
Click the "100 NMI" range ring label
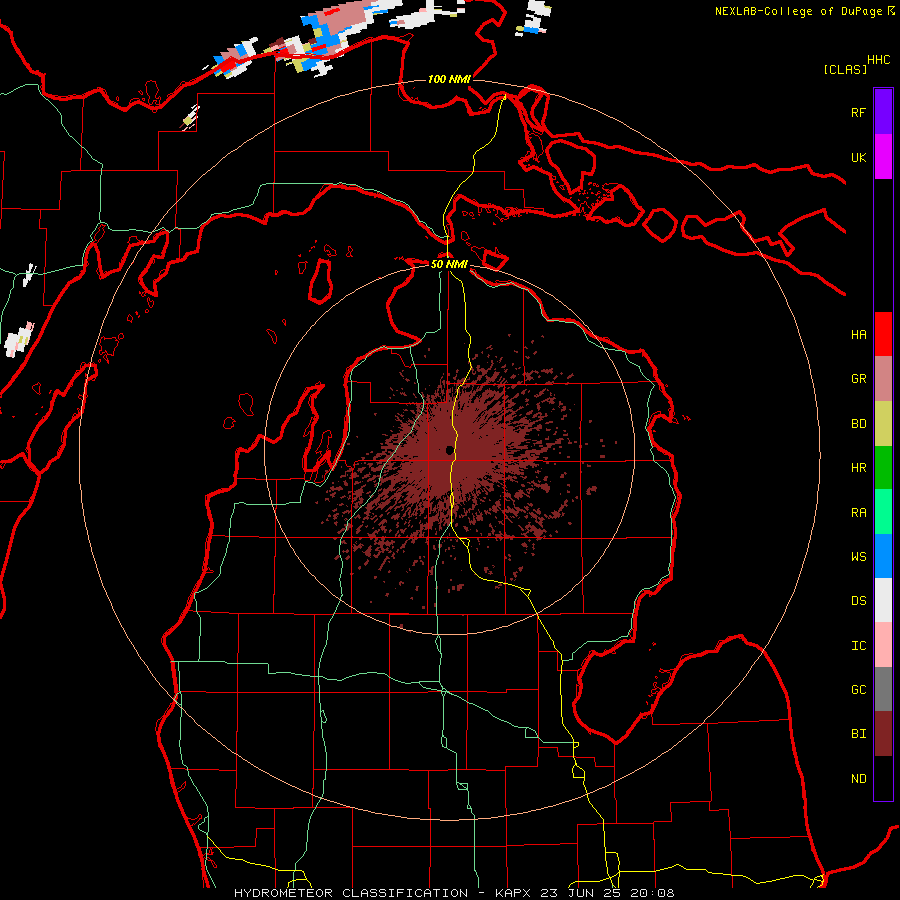point(449,79)
